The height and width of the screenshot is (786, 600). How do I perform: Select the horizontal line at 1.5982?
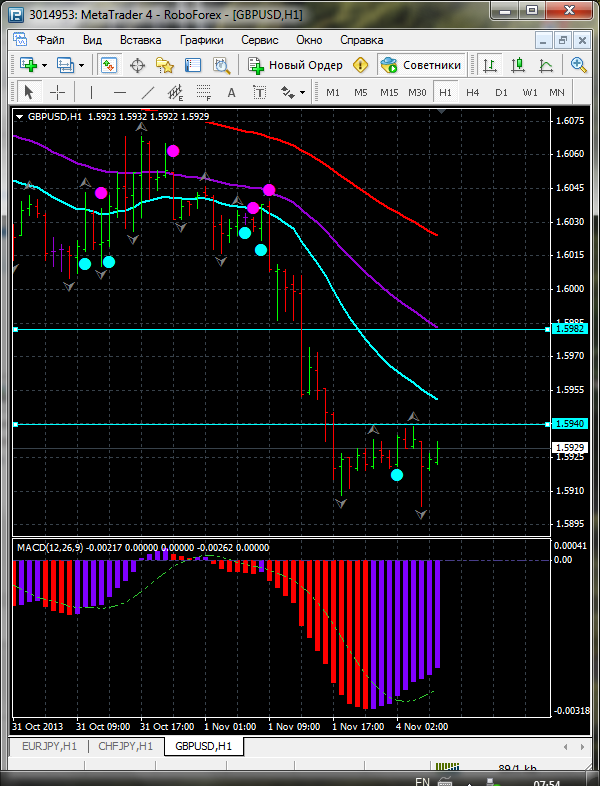281,329
